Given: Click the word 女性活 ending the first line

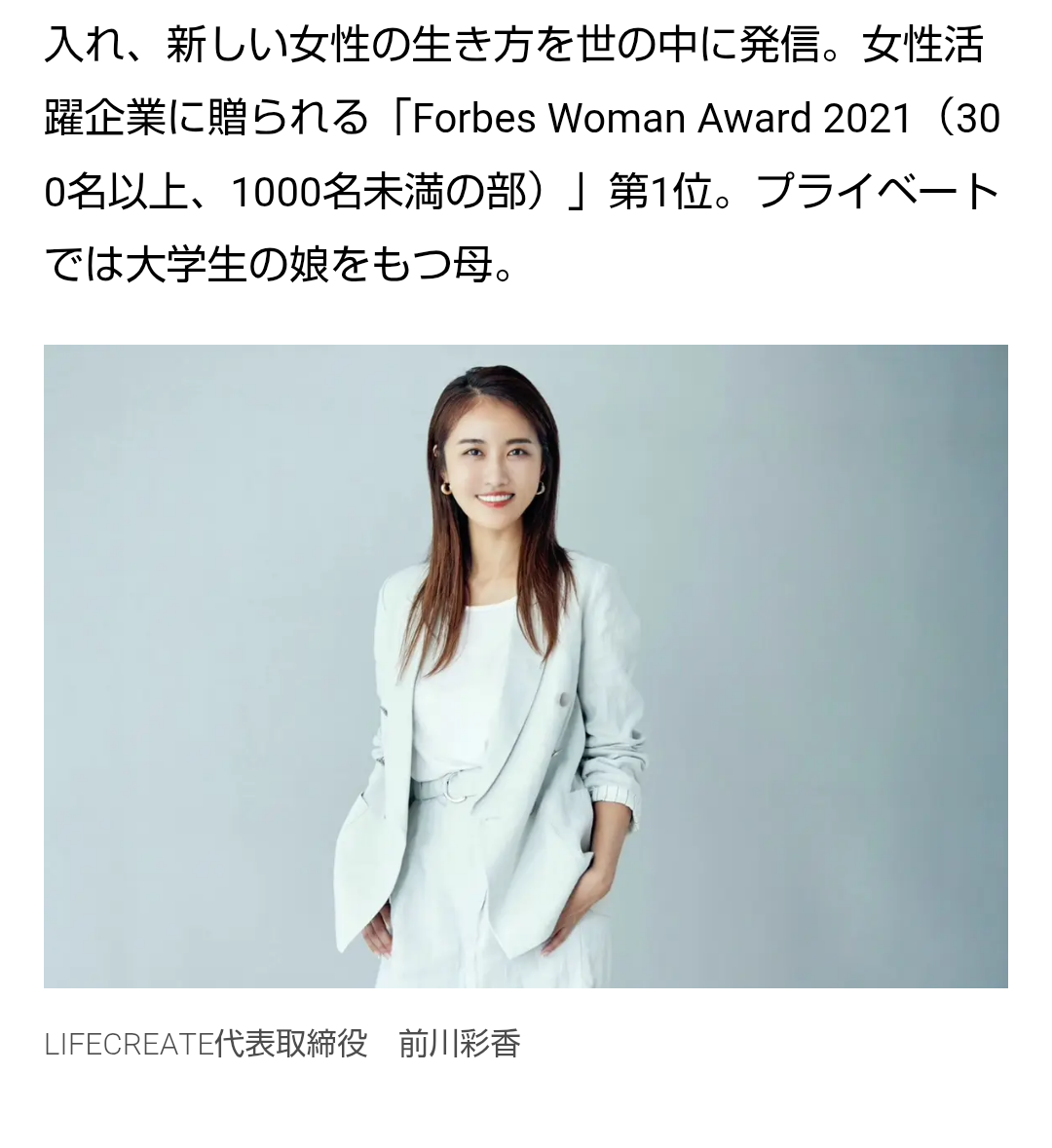Looking at the screenshot, I should click(x=923, y=46).
